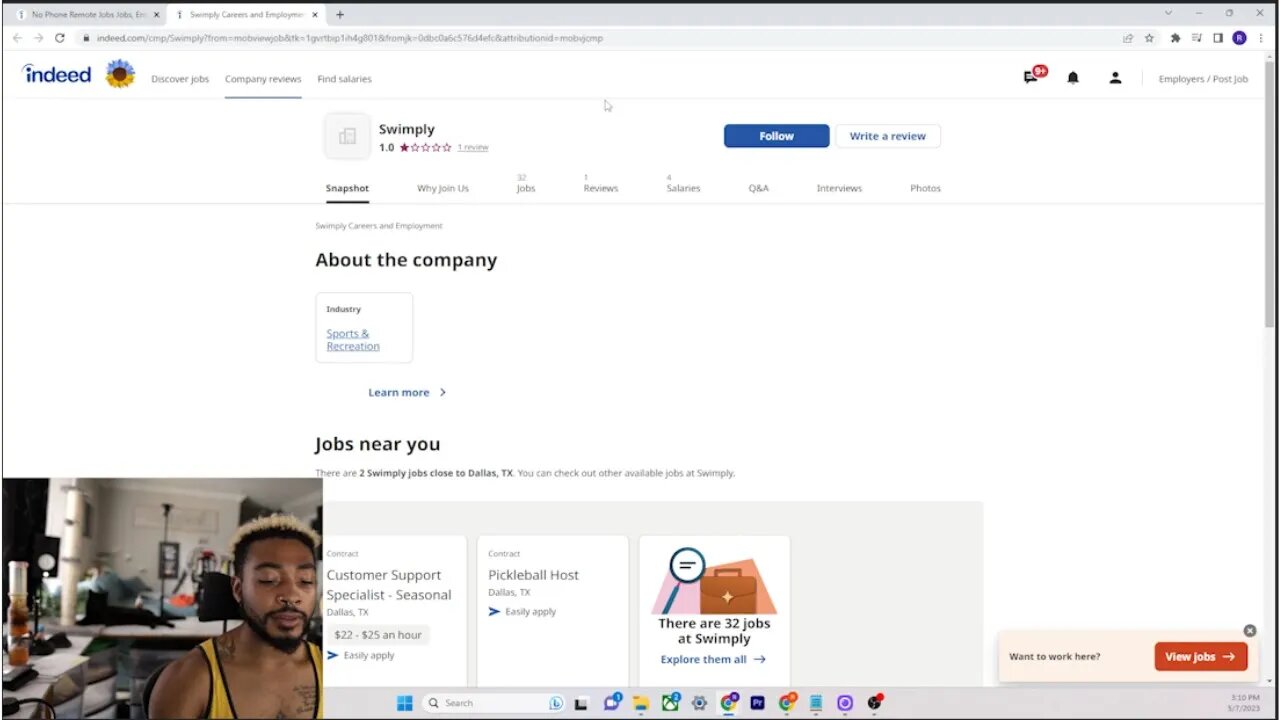Click the Swimply star rating

(x=425, y=148)
